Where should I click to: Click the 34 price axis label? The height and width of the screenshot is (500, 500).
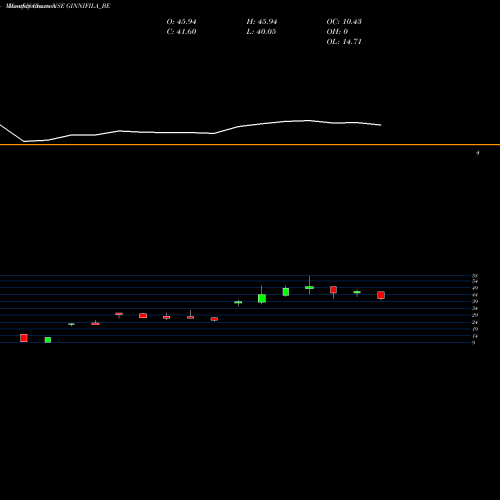pos(475,308)
